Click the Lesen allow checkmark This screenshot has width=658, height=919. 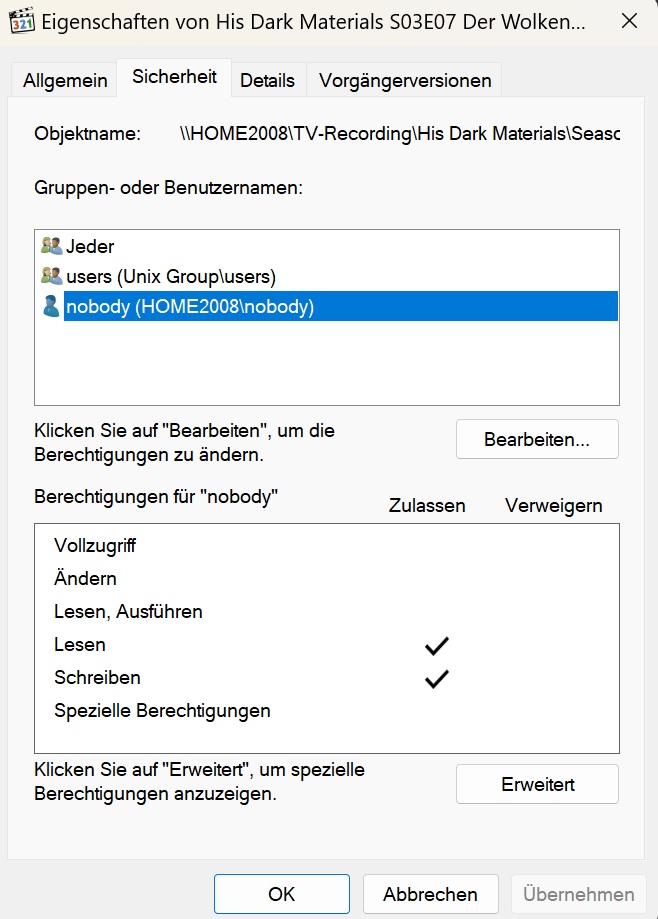(437, 645)
